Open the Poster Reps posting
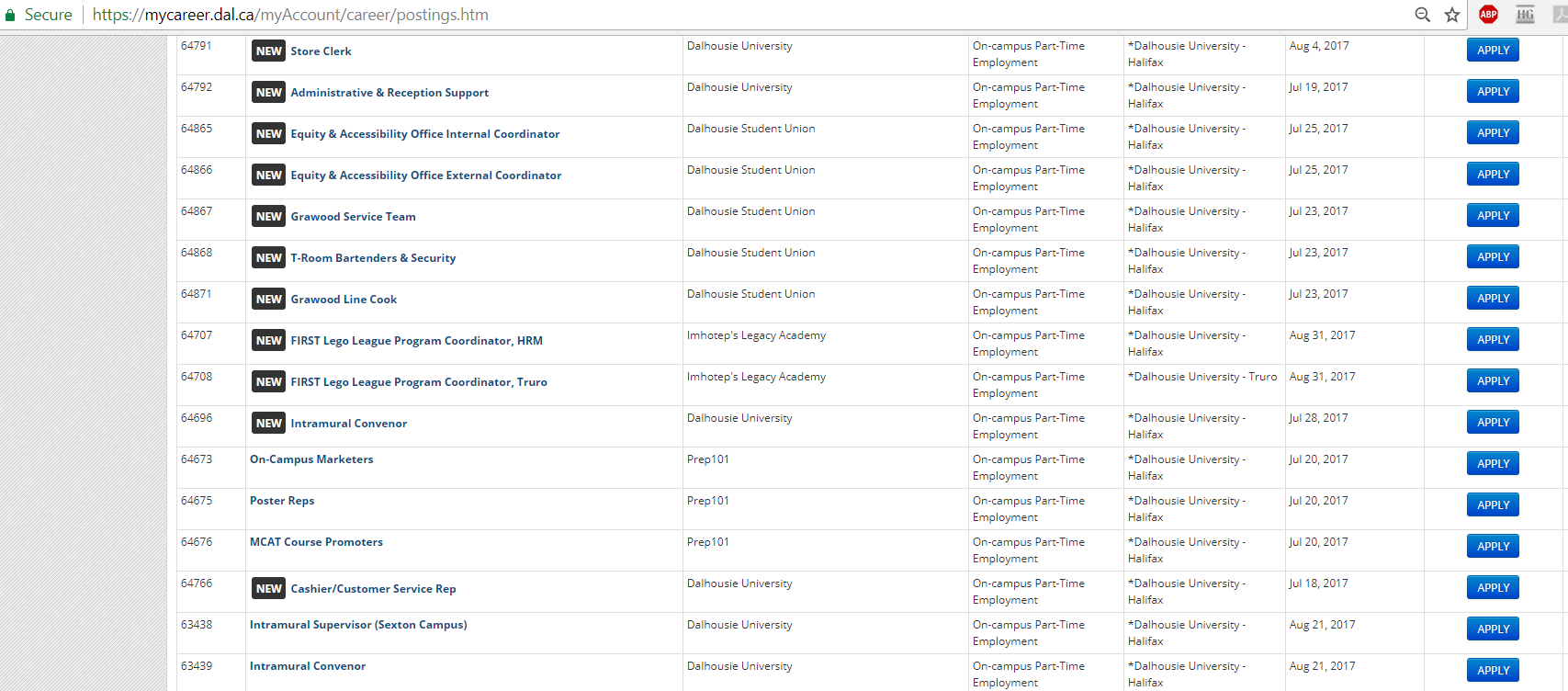This screenshot has height=691, width=1568. (282, 501)
